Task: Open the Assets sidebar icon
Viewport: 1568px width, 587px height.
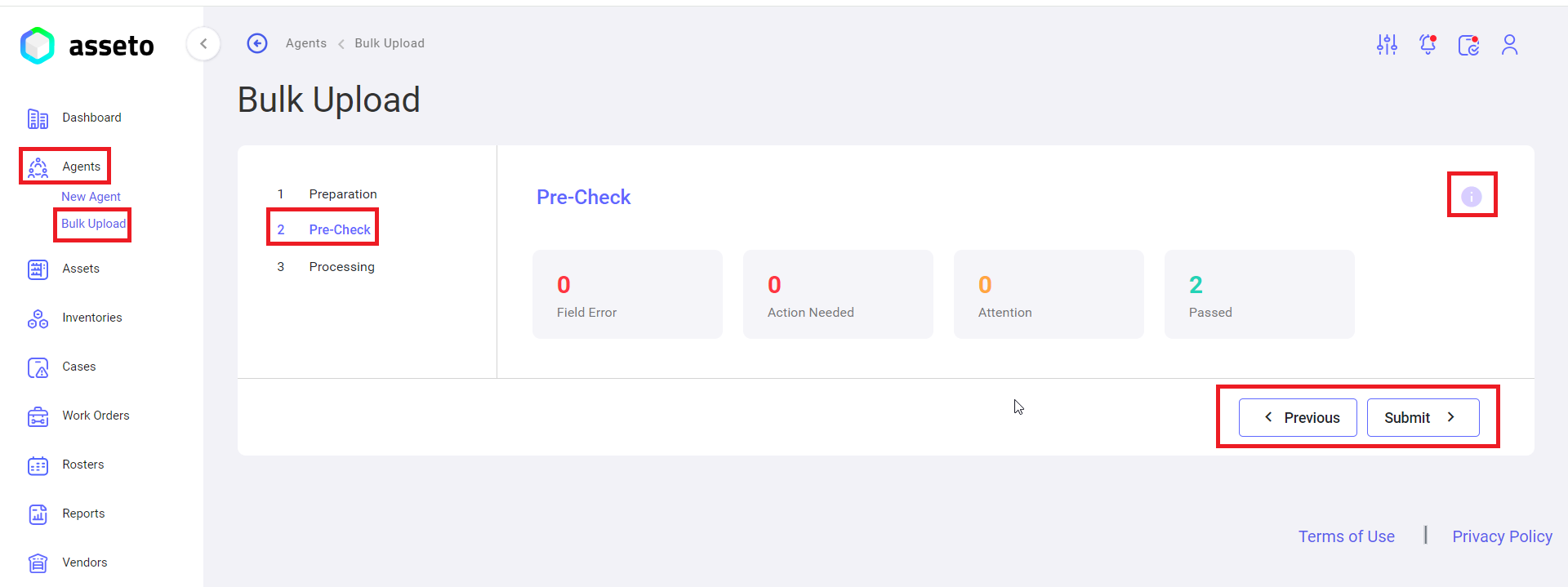Action: (38, 269)
